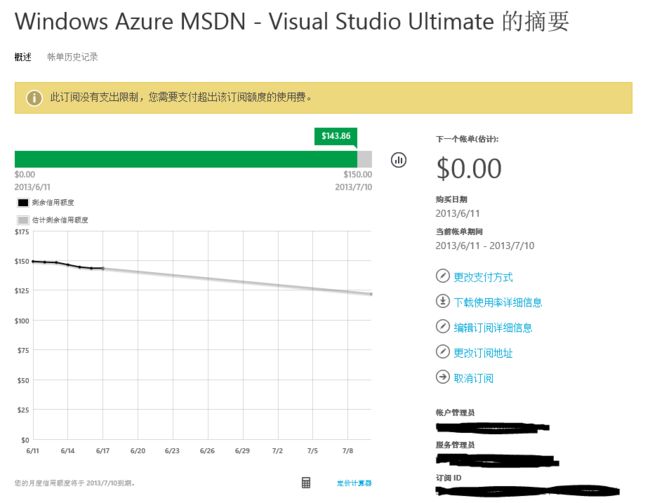
Task: Open the 更改订阅地址 link
Action: [483, 353]
